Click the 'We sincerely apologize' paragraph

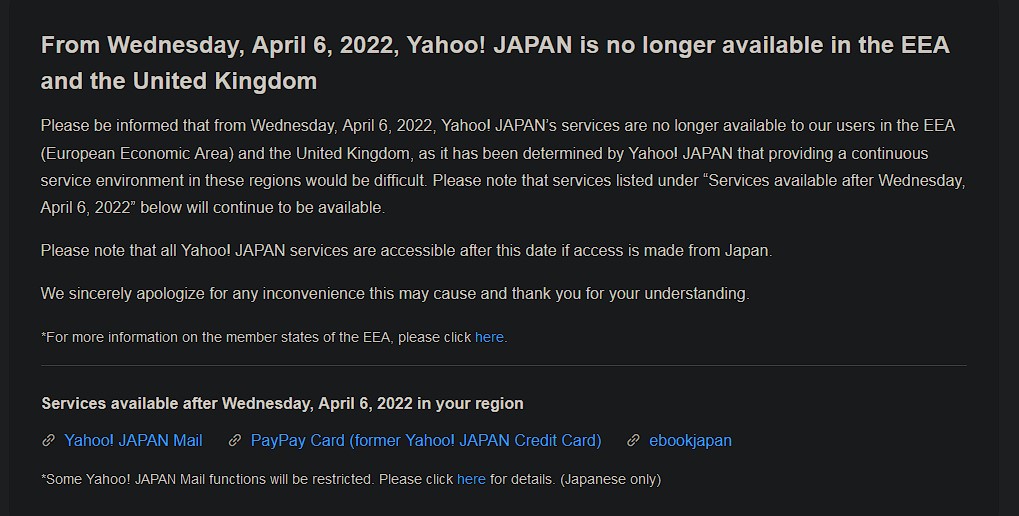(395, 294)
